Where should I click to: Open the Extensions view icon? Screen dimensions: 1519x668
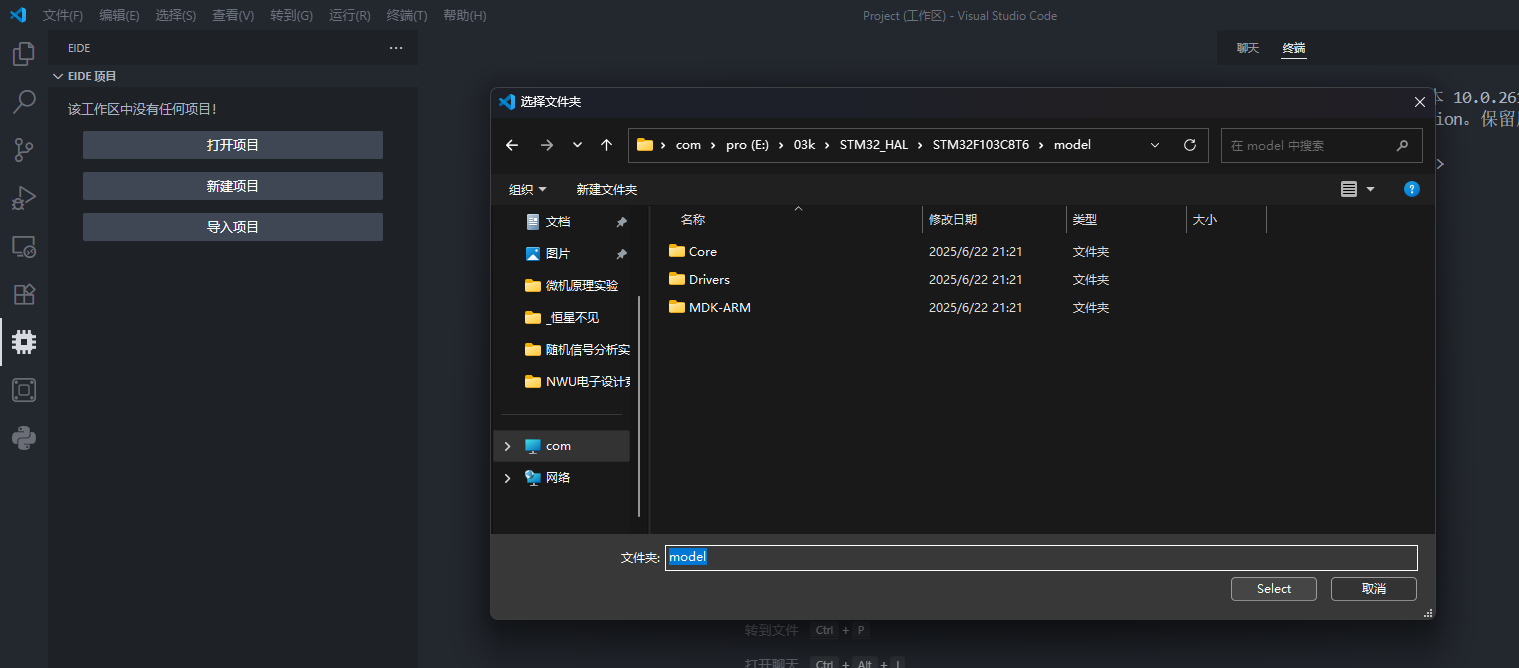tap(24, 294)
